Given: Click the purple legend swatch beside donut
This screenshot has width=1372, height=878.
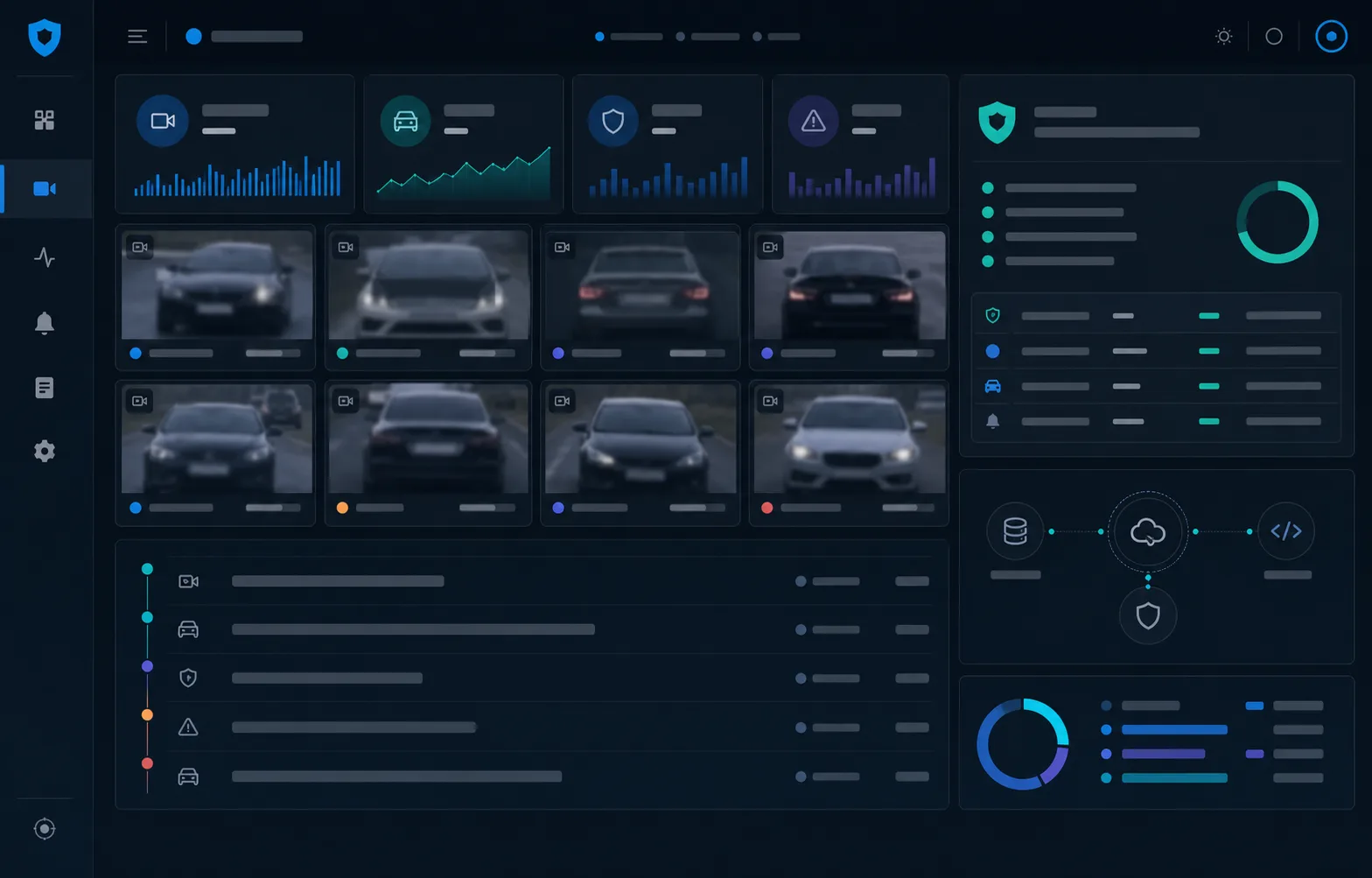Looking at the screenshot, I should [1254, 754].
